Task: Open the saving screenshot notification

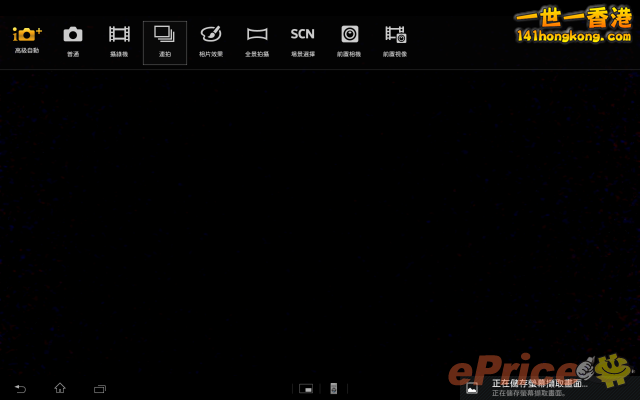Action: (x=550, y=388)
